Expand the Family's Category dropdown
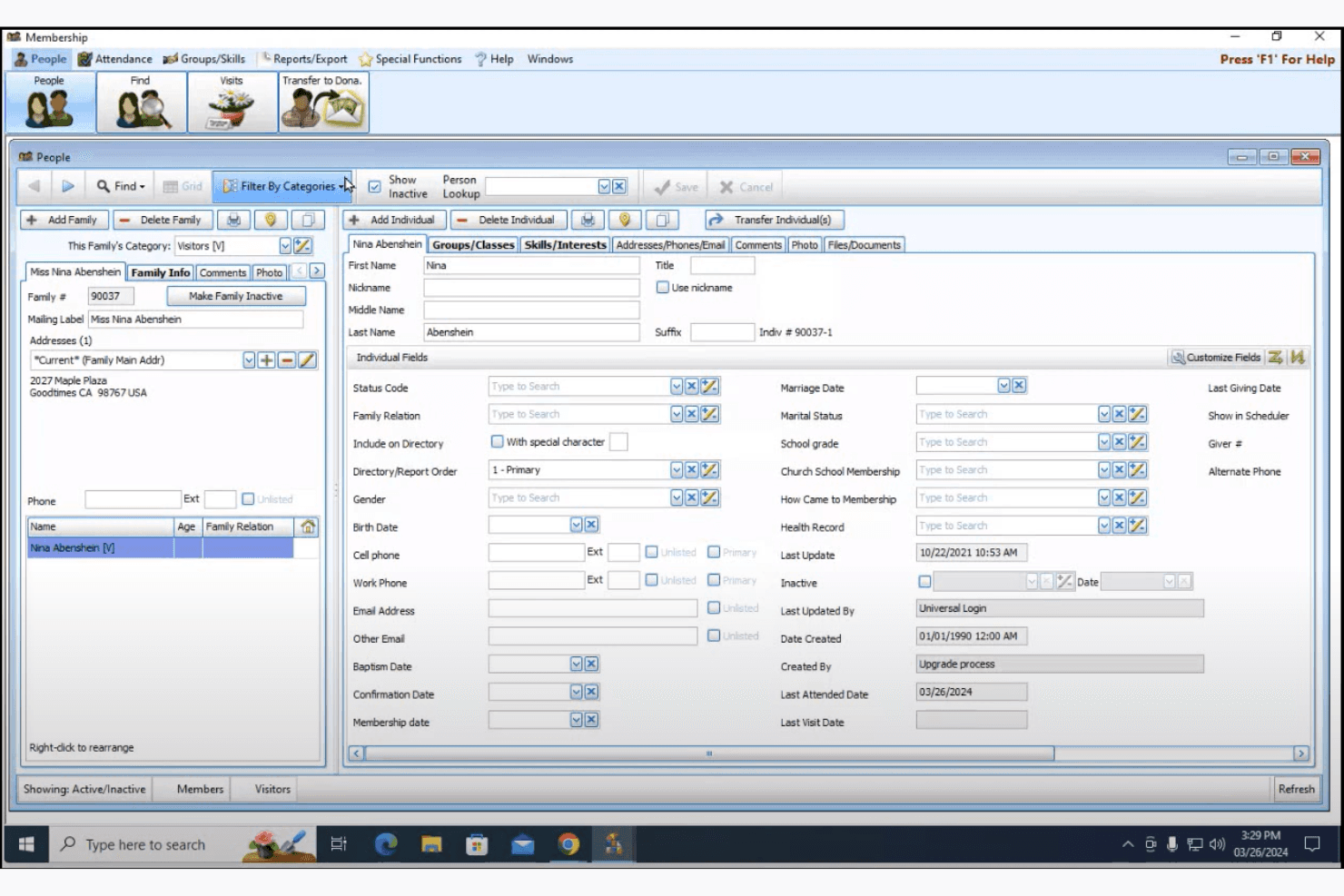Image resolution: width=1344 pixels, height=896 pixels. [x=285, y=246]
